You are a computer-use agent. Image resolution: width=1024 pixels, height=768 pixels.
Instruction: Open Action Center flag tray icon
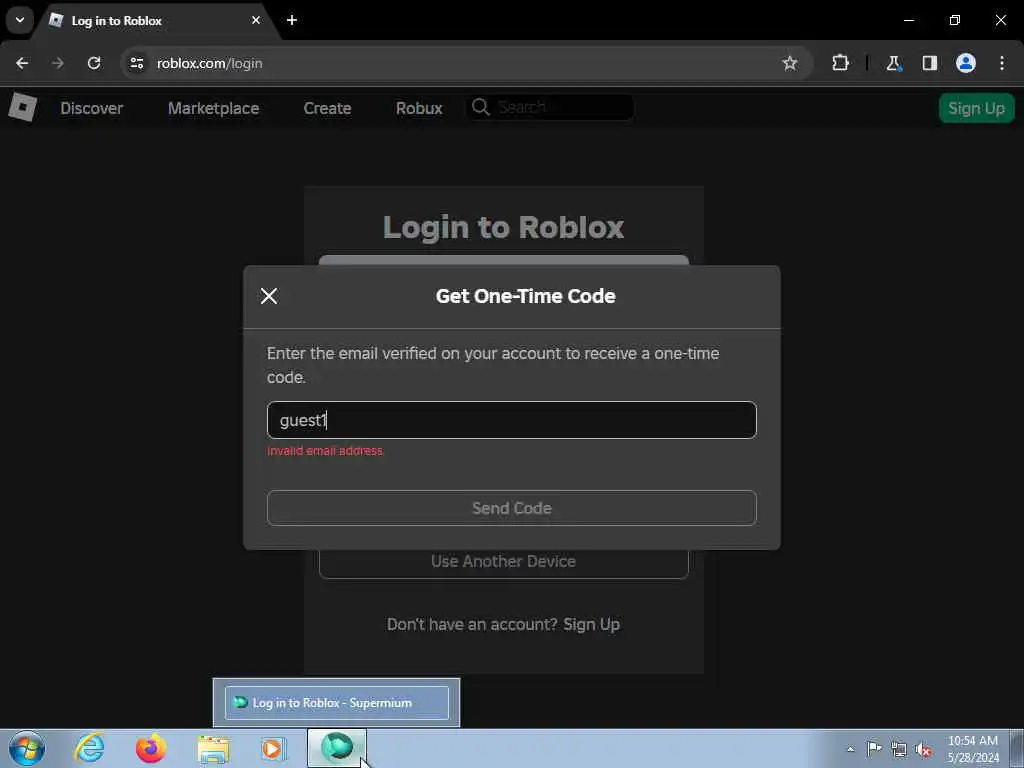[x=874, y=748]
